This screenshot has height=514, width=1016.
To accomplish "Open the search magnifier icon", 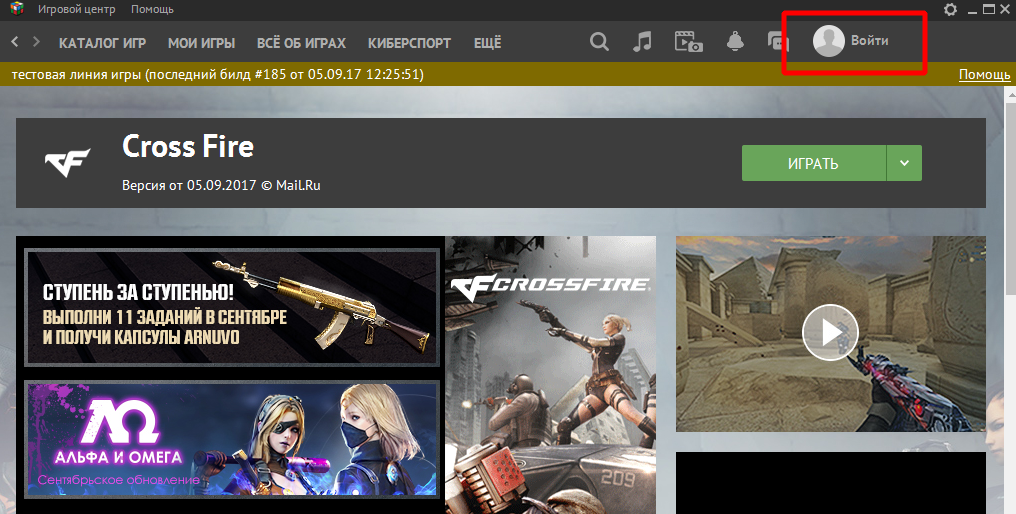I will coord(599,42).
